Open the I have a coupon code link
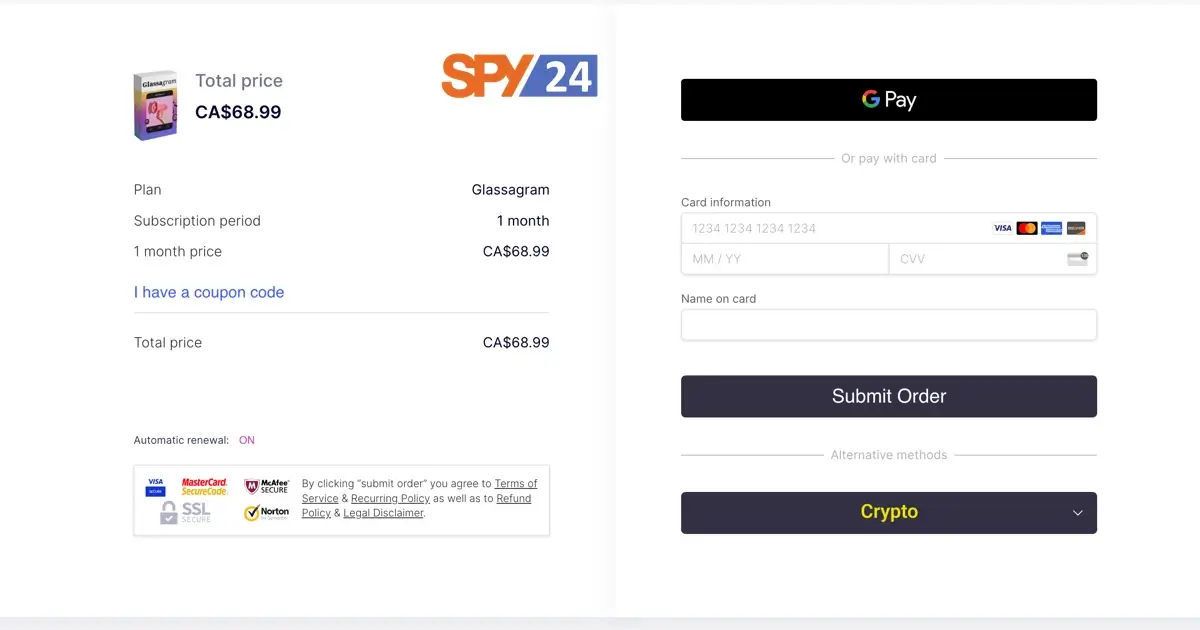The height and width of the screenshot is (630, 1200). click(x=209, y=292)
